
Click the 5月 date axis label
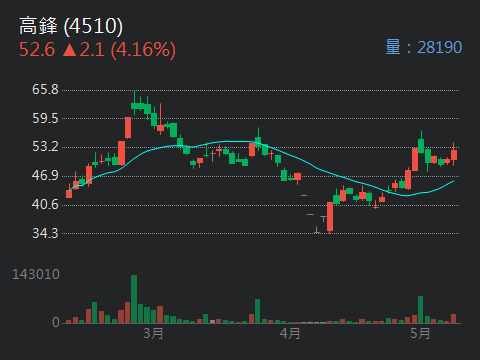click(420, 333)
